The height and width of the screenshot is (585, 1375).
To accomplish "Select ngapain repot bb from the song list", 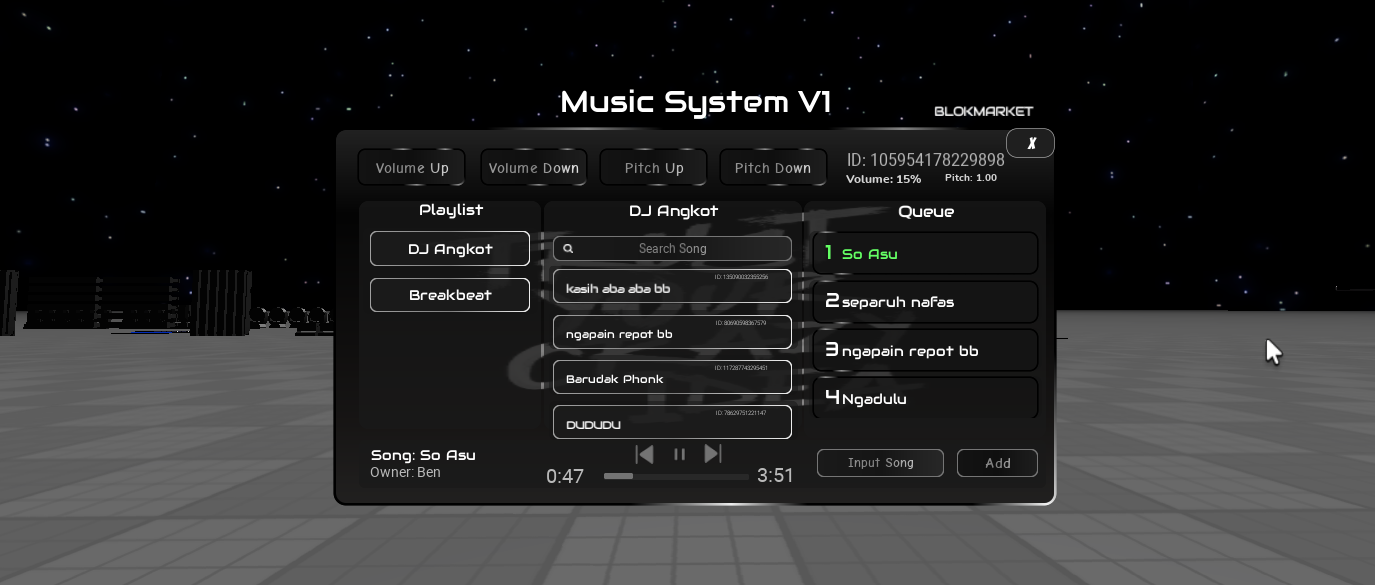I will [672, 332].
